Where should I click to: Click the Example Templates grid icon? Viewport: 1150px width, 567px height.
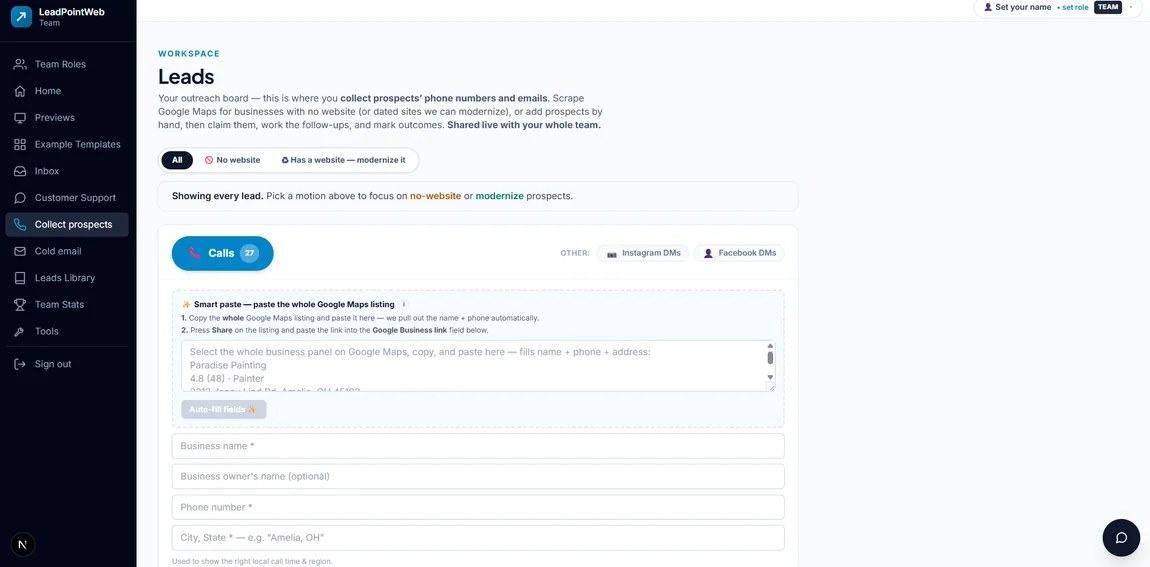(x=21, y=145)
